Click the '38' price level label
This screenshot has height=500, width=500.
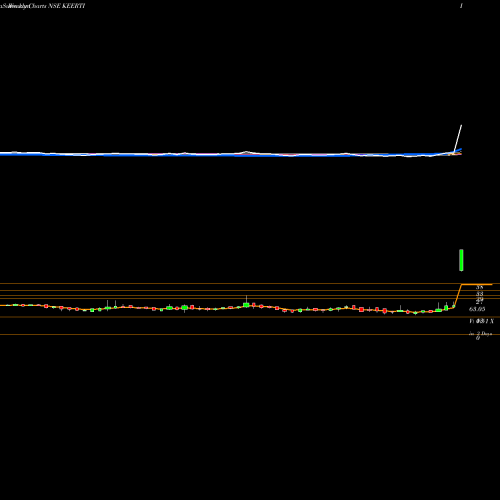(x=480, y=287)
